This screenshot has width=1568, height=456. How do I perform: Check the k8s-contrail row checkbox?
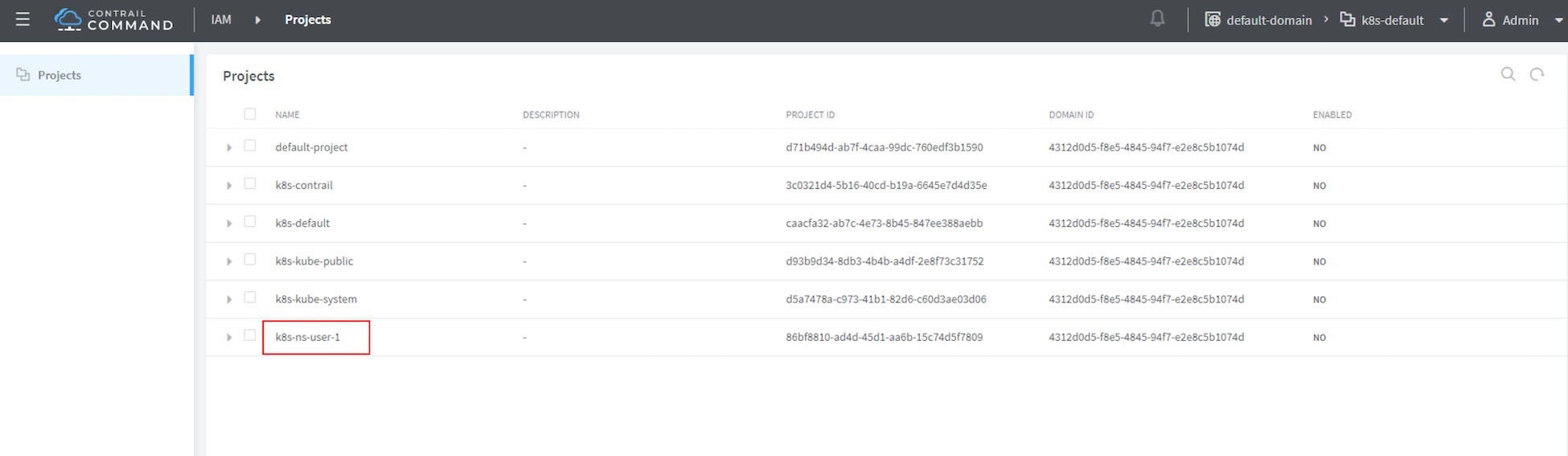(250, 183)
